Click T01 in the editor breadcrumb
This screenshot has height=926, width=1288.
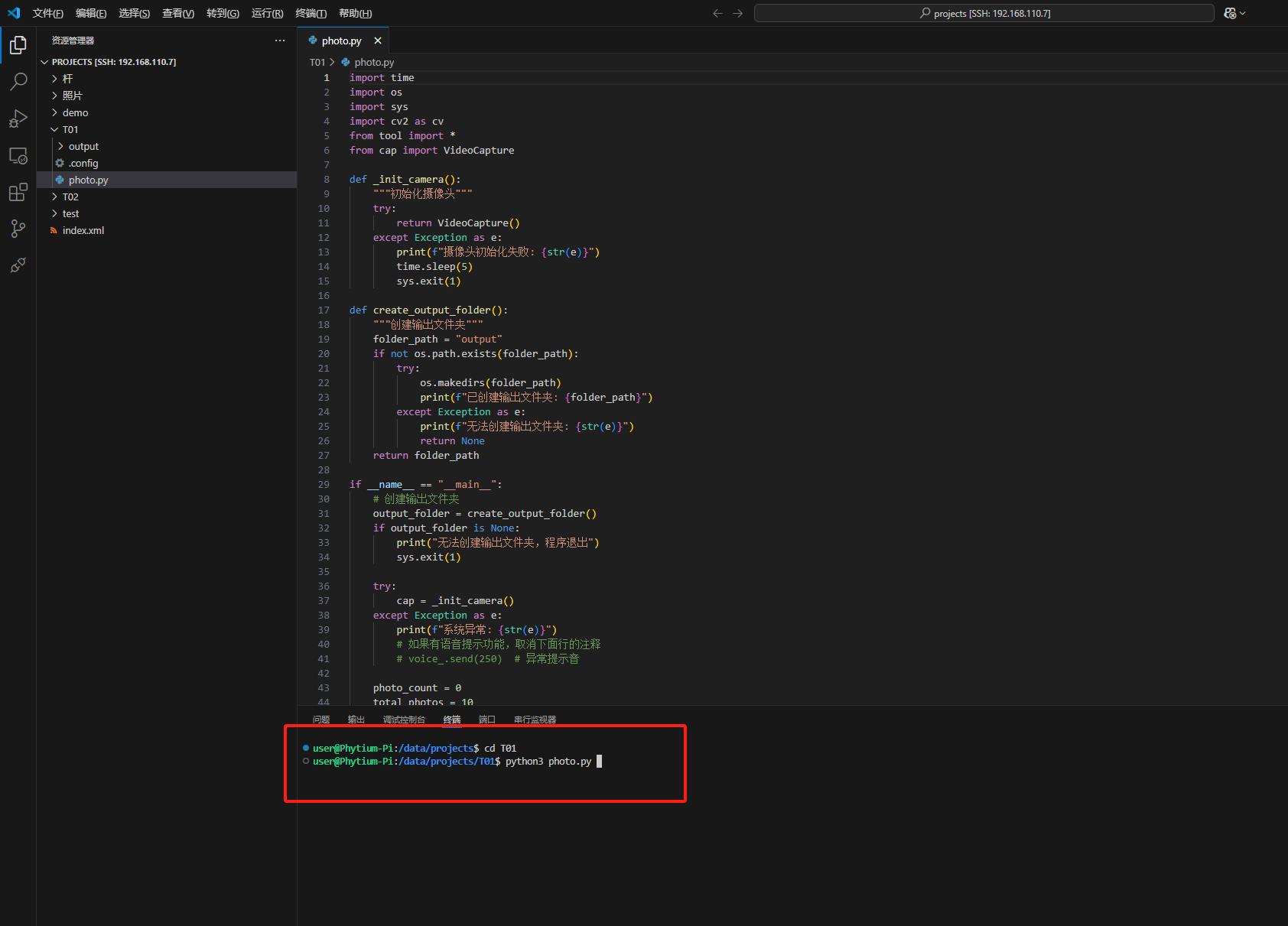[x=317, y=62]
